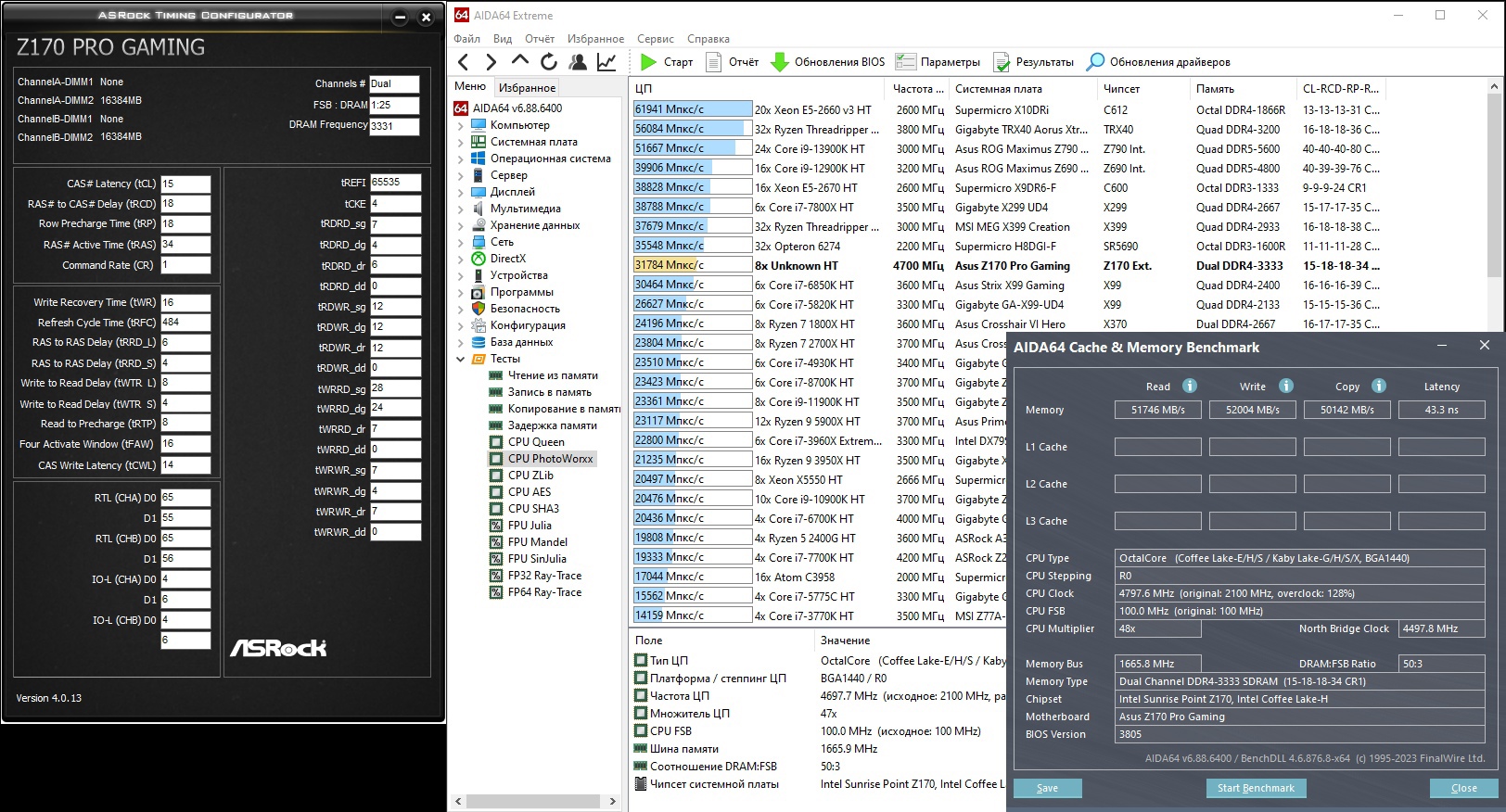Screen dimensions: 1506x812
Task: Click the DRAM Frequency field in ASRock Timing Configurator
Action: tap(394, 126)
